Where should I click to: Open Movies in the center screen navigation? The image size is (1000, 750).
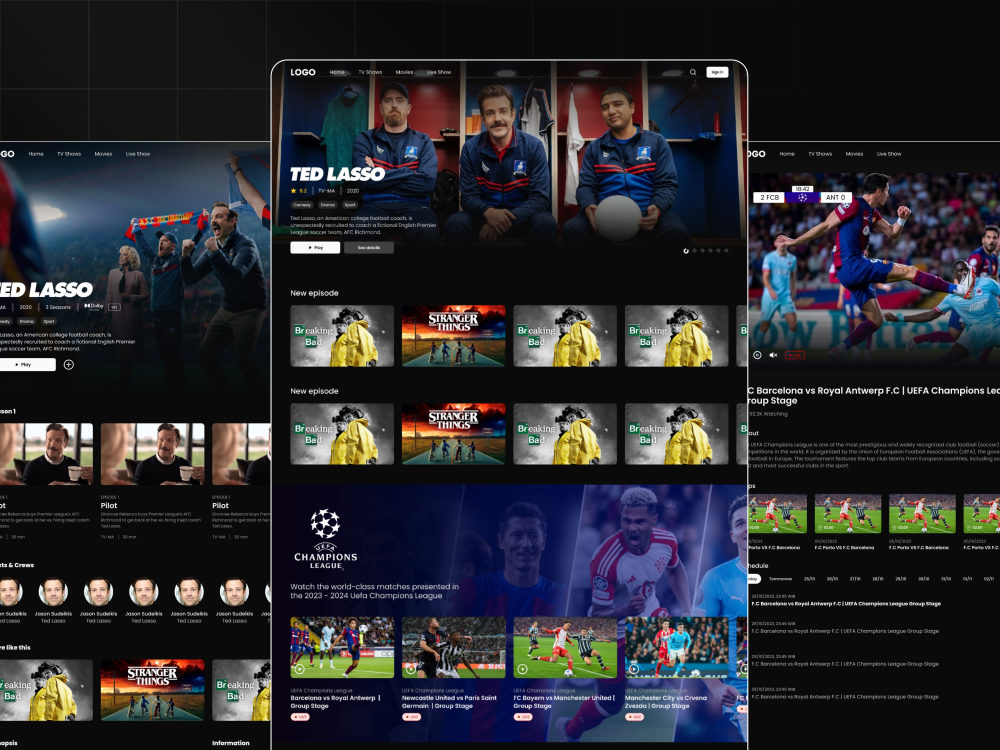coord(404,72)
